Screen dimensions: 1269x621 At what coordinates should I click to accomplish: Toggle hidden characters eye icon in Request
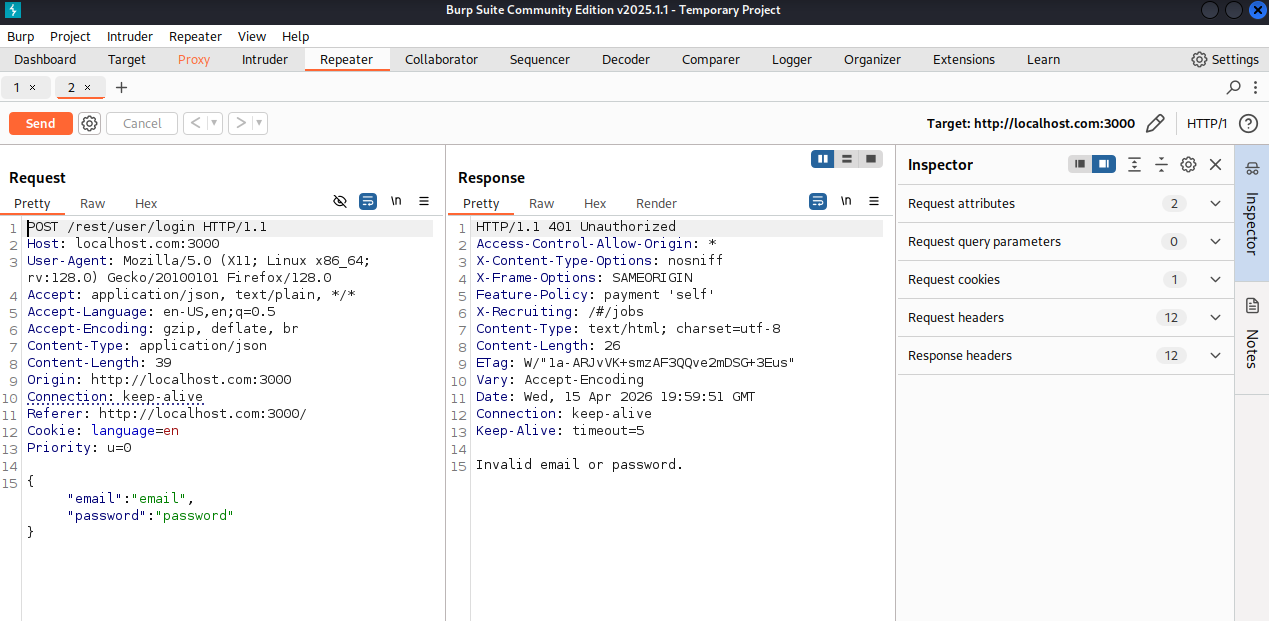point(340,201)
